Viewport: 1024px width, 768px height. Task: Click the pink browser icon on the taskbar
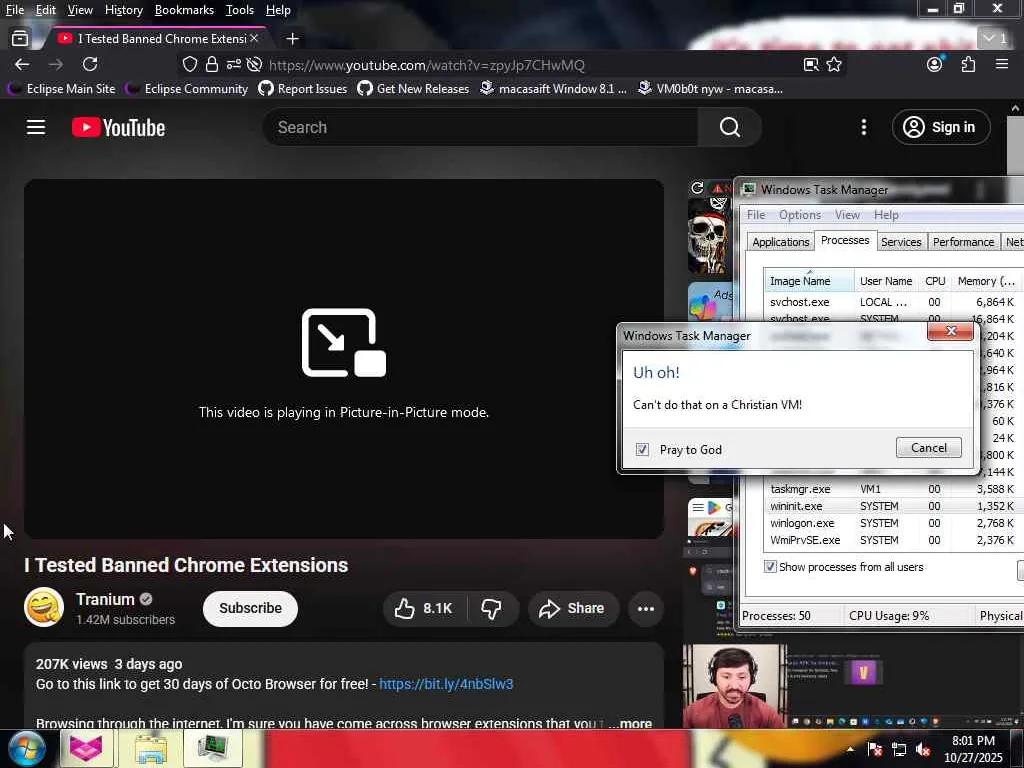86,748
